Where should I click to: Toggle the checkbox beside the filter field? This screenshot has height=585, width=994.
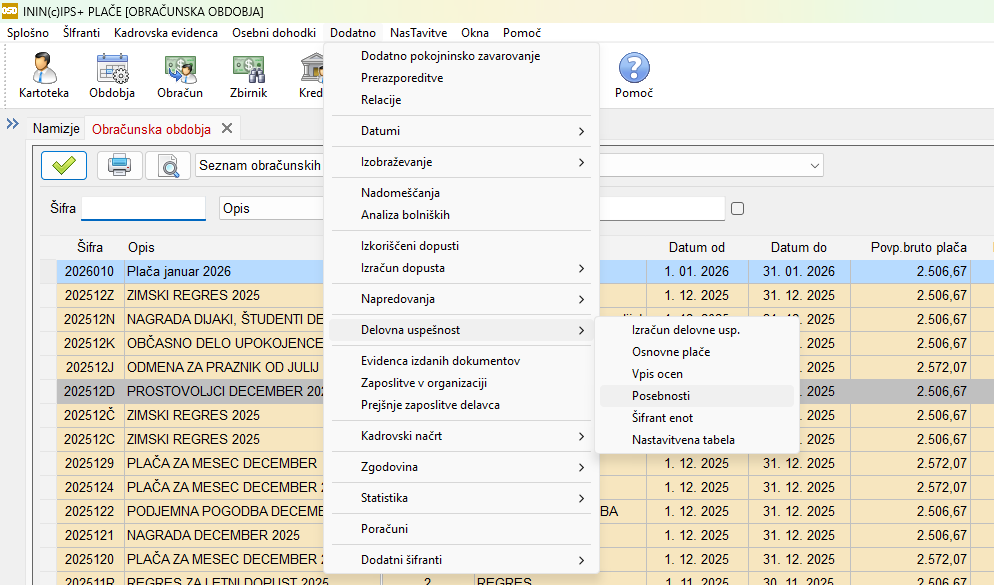(x=738, y=209)
